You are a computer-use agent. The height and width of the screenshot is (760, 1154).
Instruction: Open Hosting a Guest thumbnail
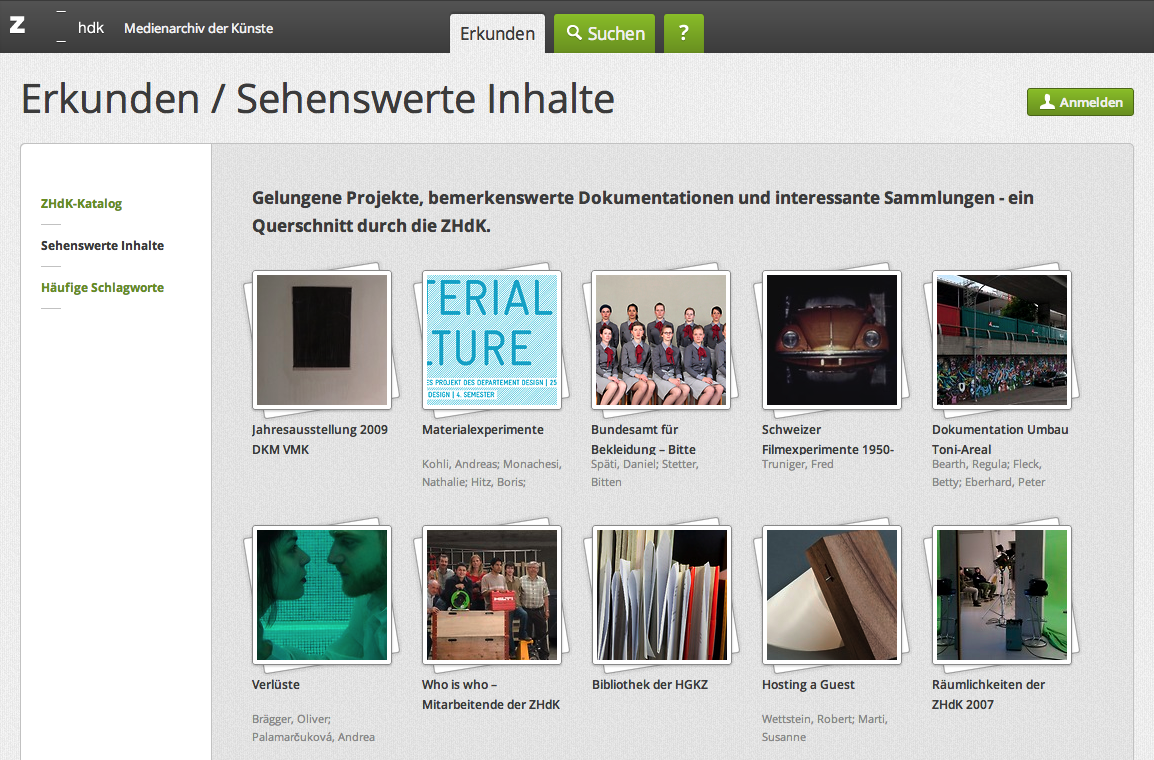tap(832, 595)
